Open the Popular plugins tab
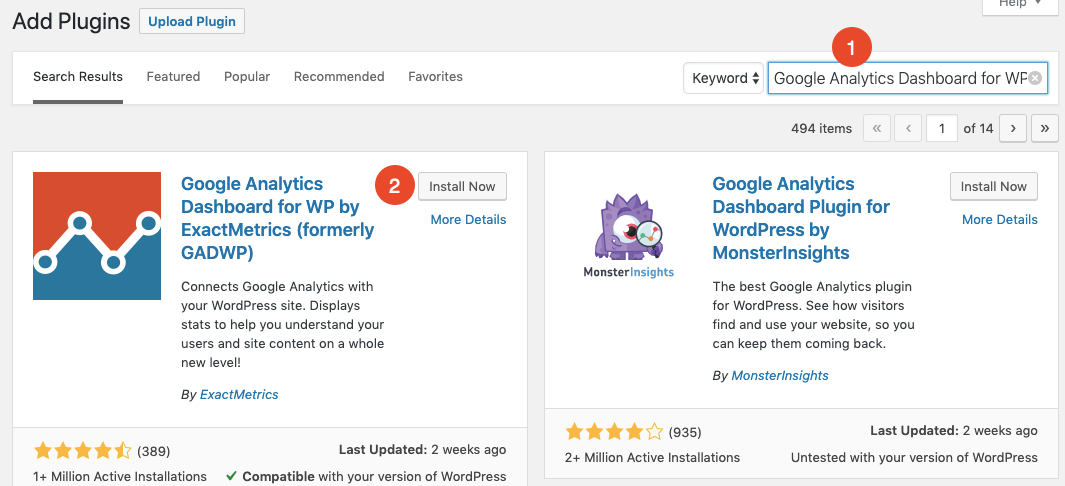1065x486 pixels. pyautogui.click(x=248, y=77)
